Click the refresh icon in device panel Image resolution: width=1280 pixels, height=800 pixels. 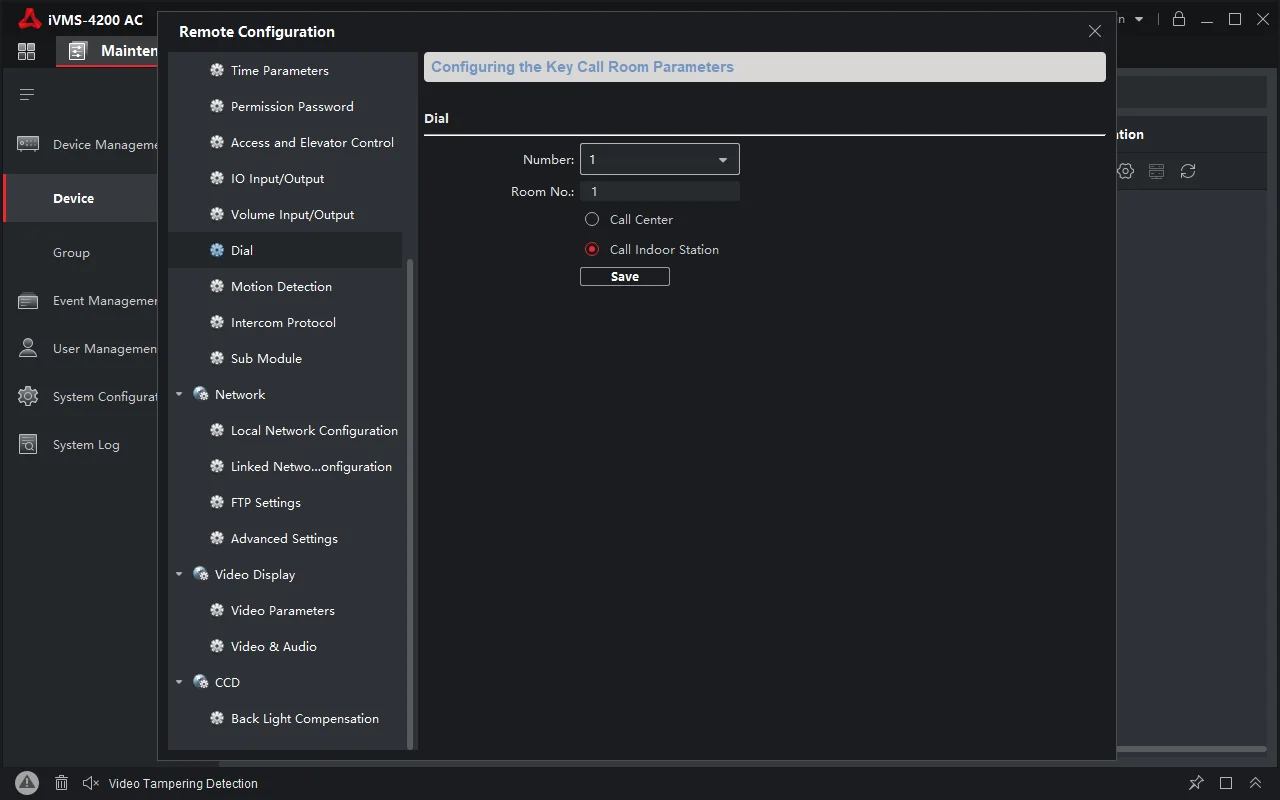(1188, 171)
